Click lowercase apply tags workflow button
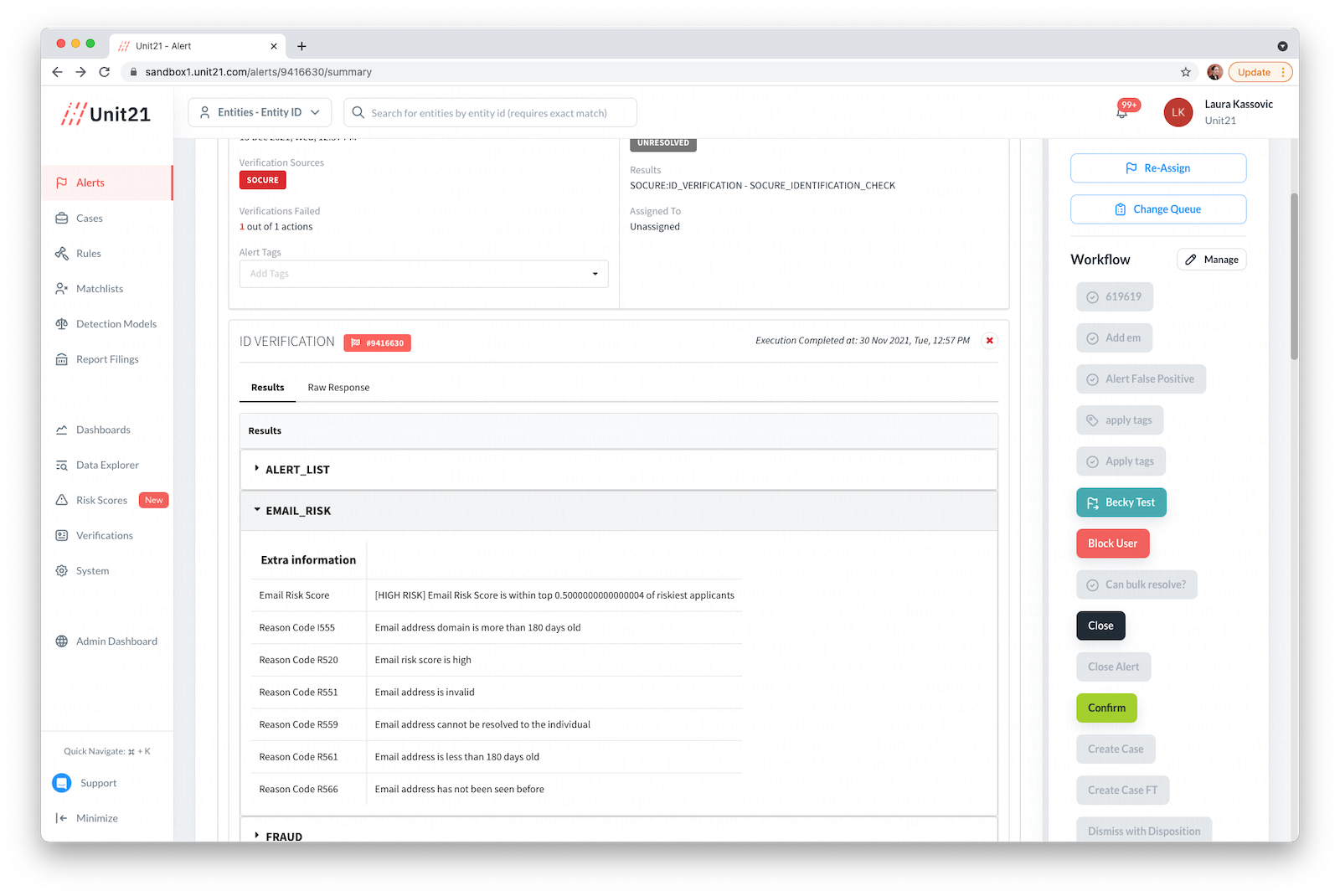Viewport: 1340px width, 896px height. 1120,420
